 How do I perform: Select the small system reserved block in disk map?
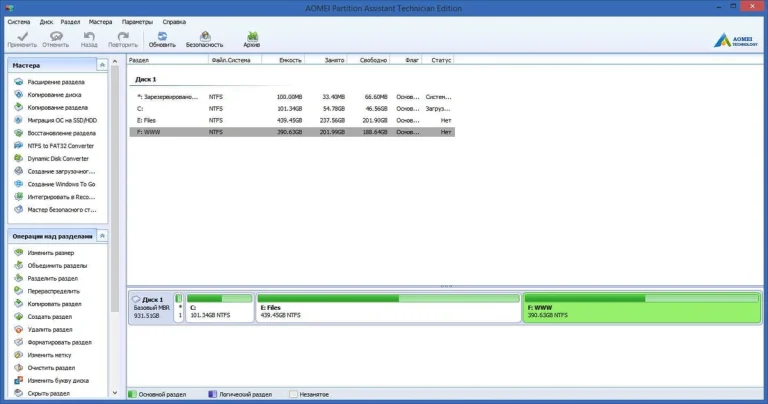[x=179, y=308]
